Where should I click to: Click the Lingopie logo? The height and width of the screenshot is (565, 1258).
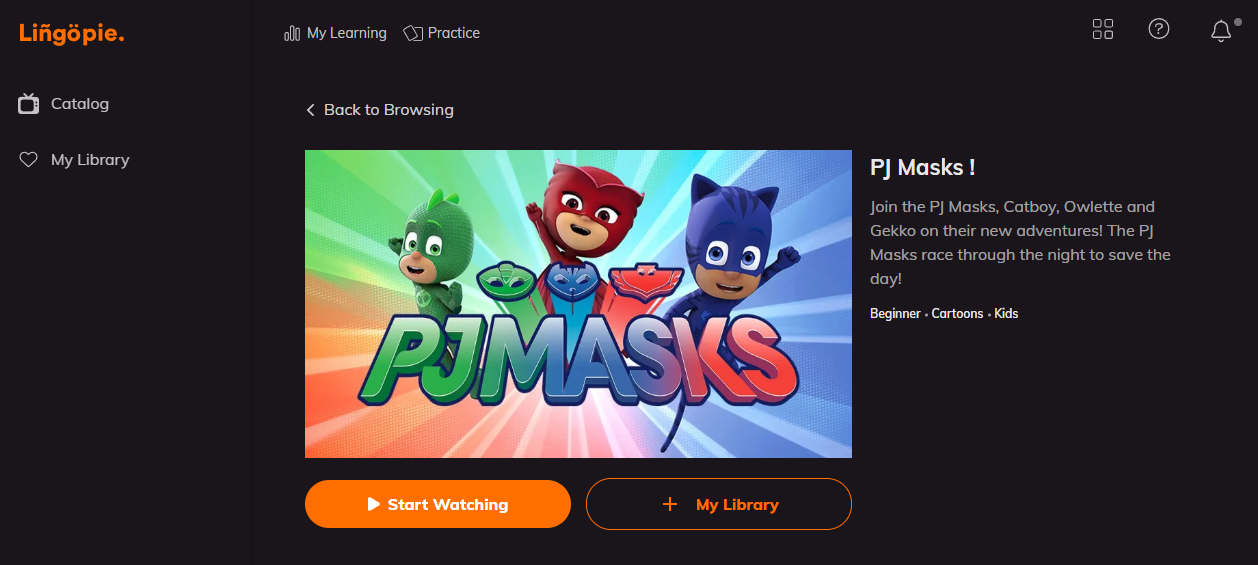pos(72,34)
